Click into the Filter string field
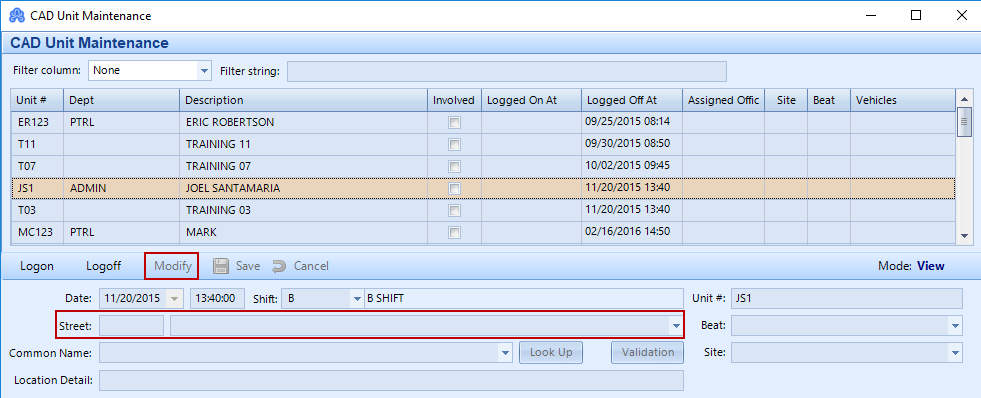981x398 pixels. tap(507, 71)
